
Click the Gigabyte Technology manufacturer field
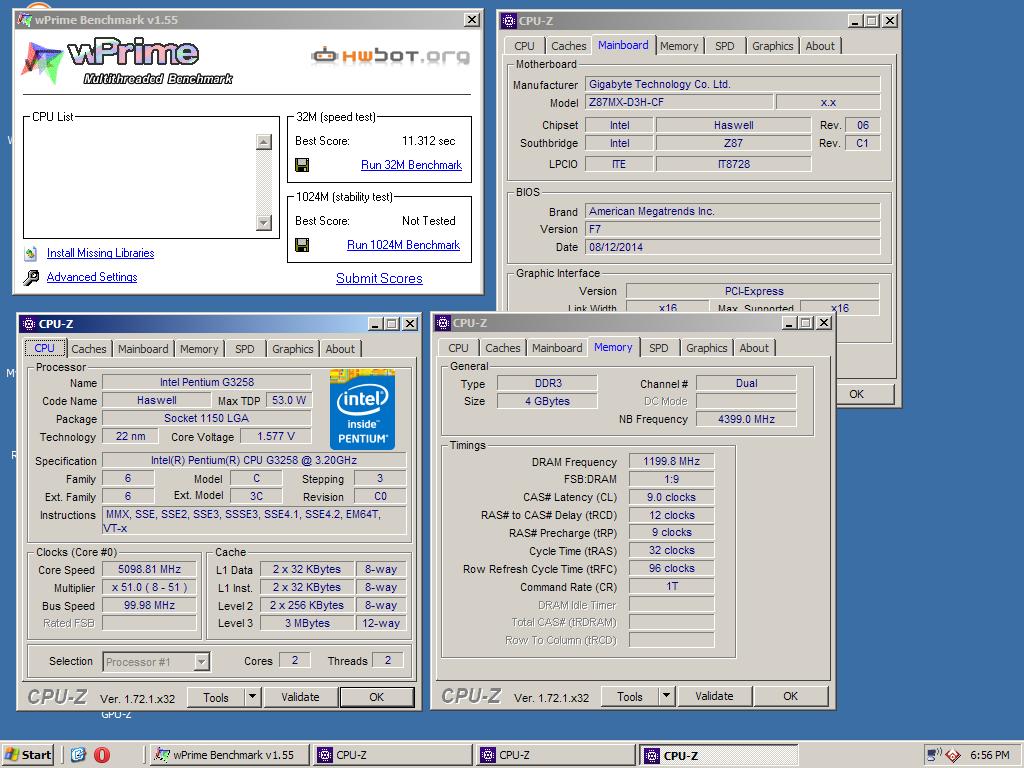pyautogui.click(x=733, y=84)
